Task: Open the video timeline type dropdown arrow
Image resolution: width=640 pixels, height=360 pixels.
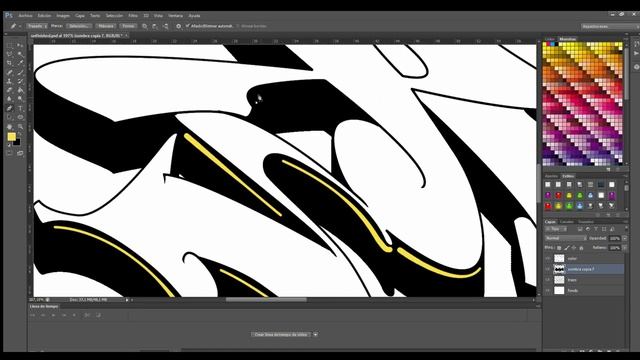Action: (316, 334)
